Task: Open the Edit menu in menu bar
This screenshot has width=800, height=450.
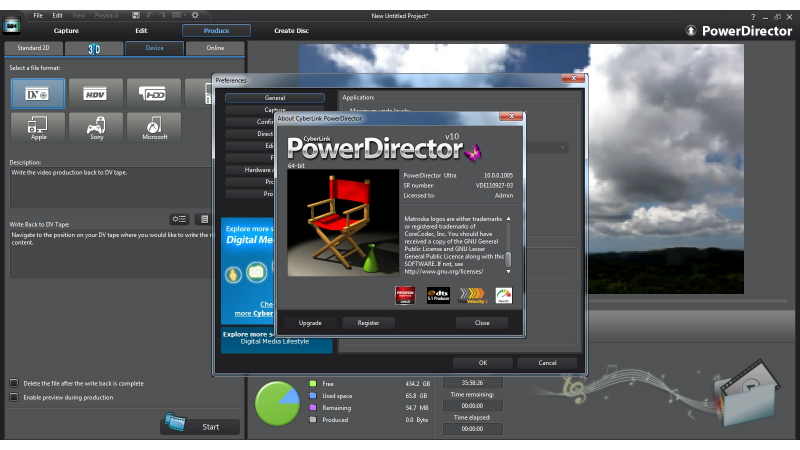Action: tap(58, 15)
